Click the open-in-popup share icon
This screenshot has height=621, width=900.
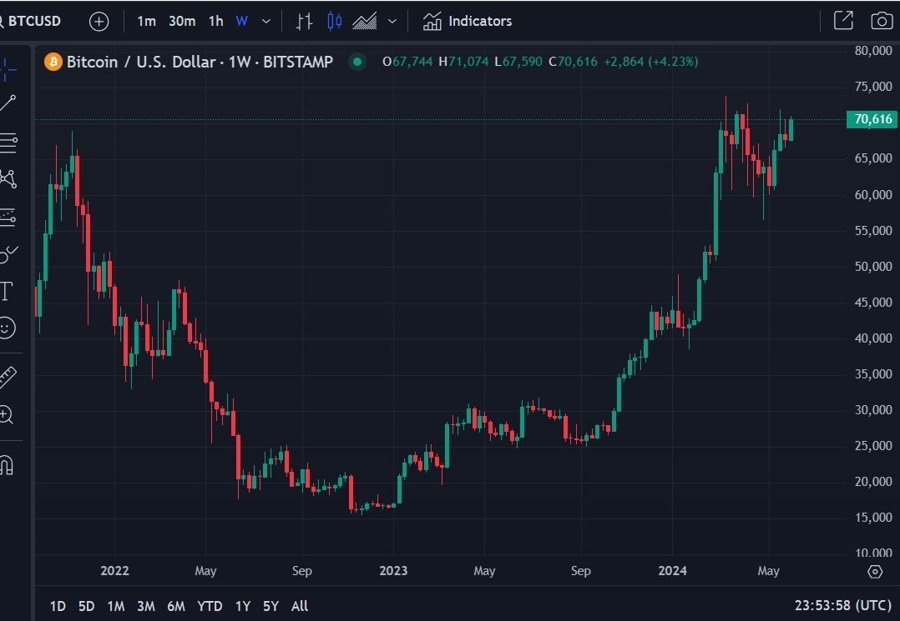coord(843,21)
